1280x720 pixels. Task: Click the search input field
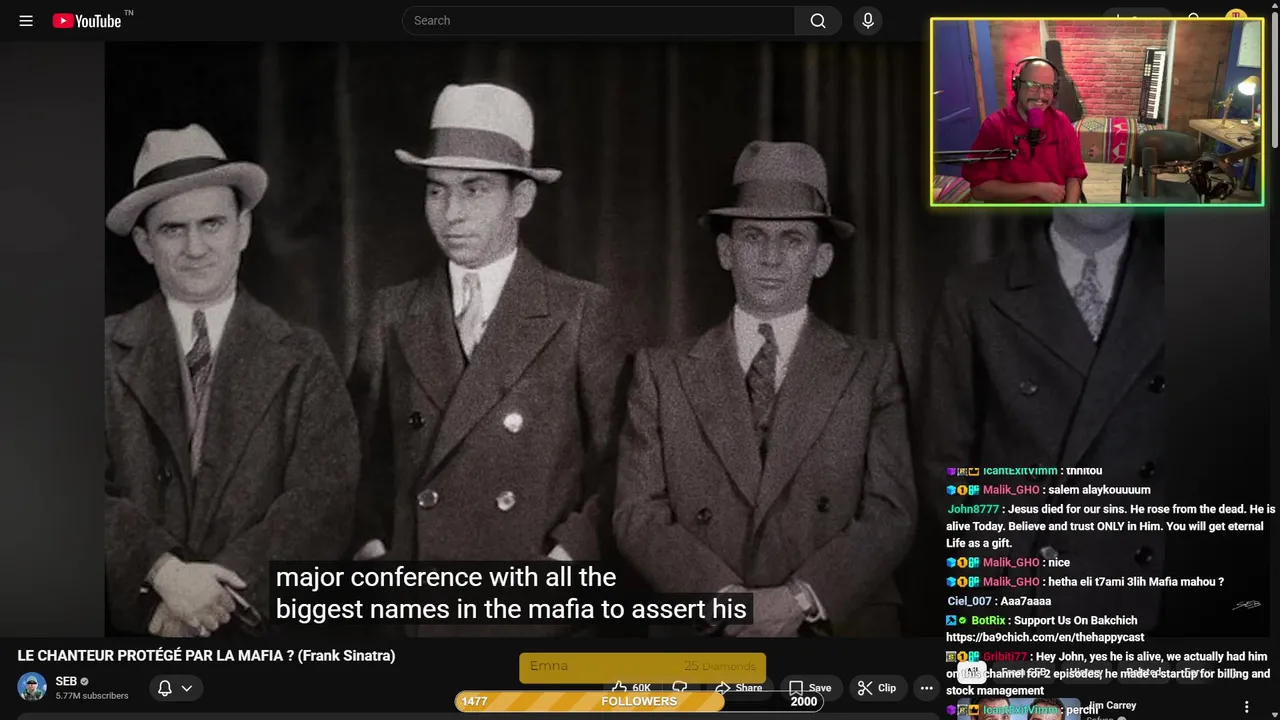598,20
